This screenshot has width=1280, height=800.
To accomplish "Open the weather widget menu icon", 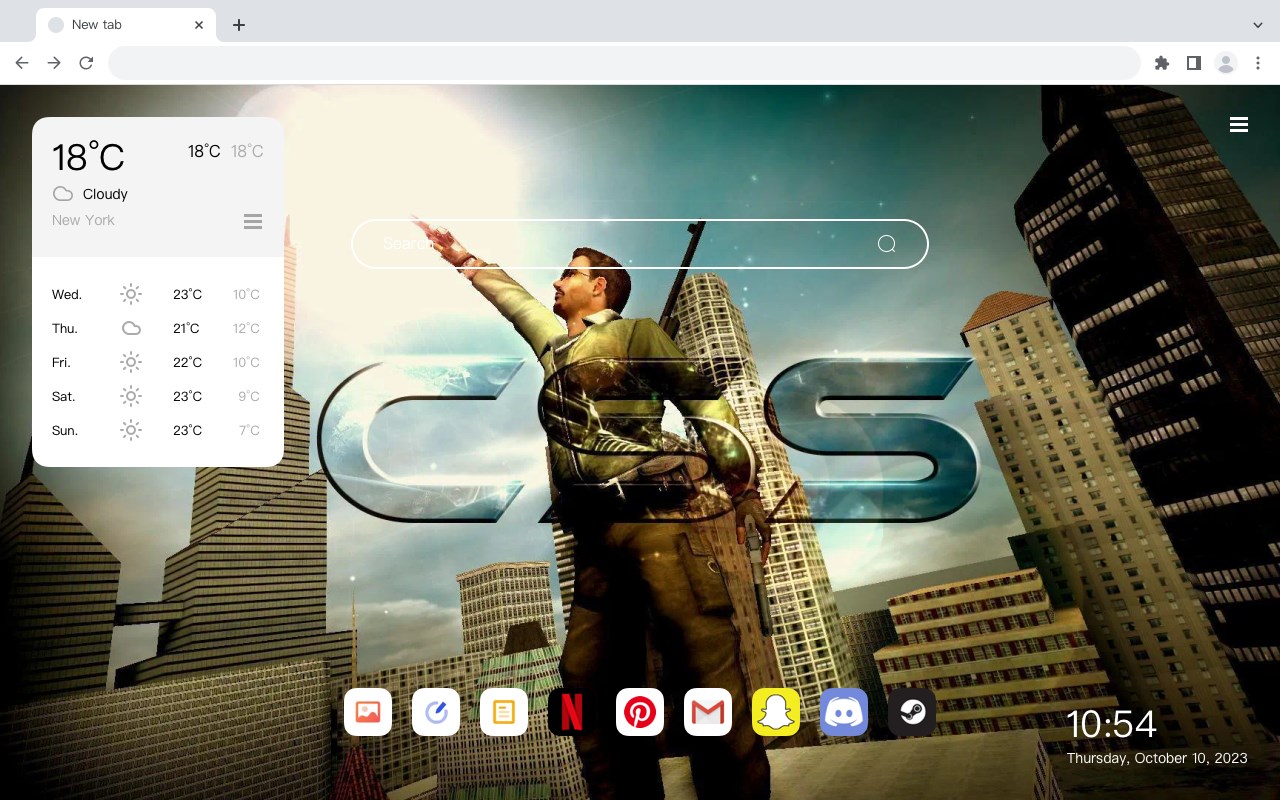I will tap(253, 221).
